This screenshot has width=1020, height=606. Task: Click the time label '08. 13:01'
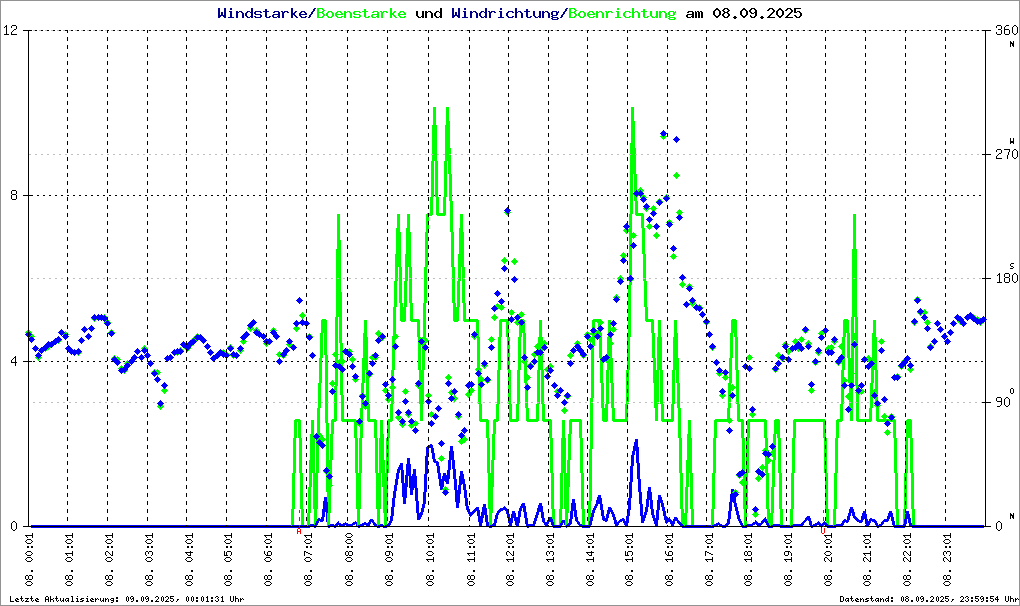tap(548, 560)
